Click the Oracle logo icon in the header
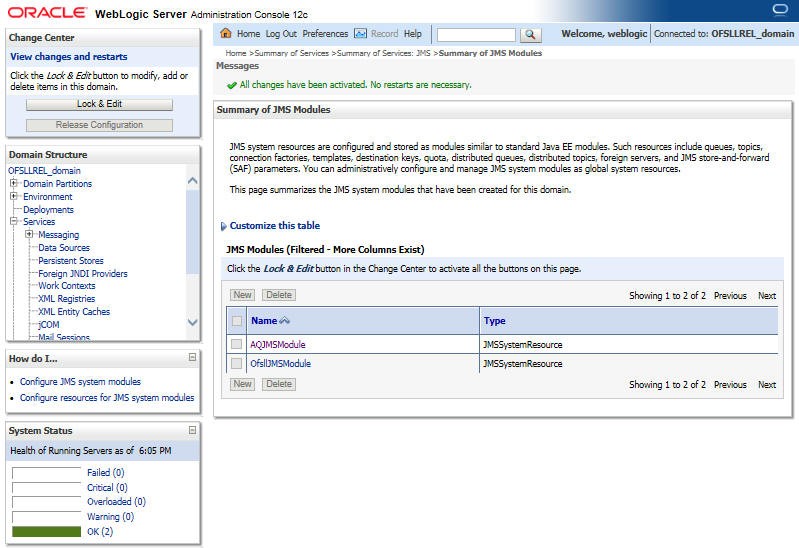The image size is (799, 548). tap(780, 10)
